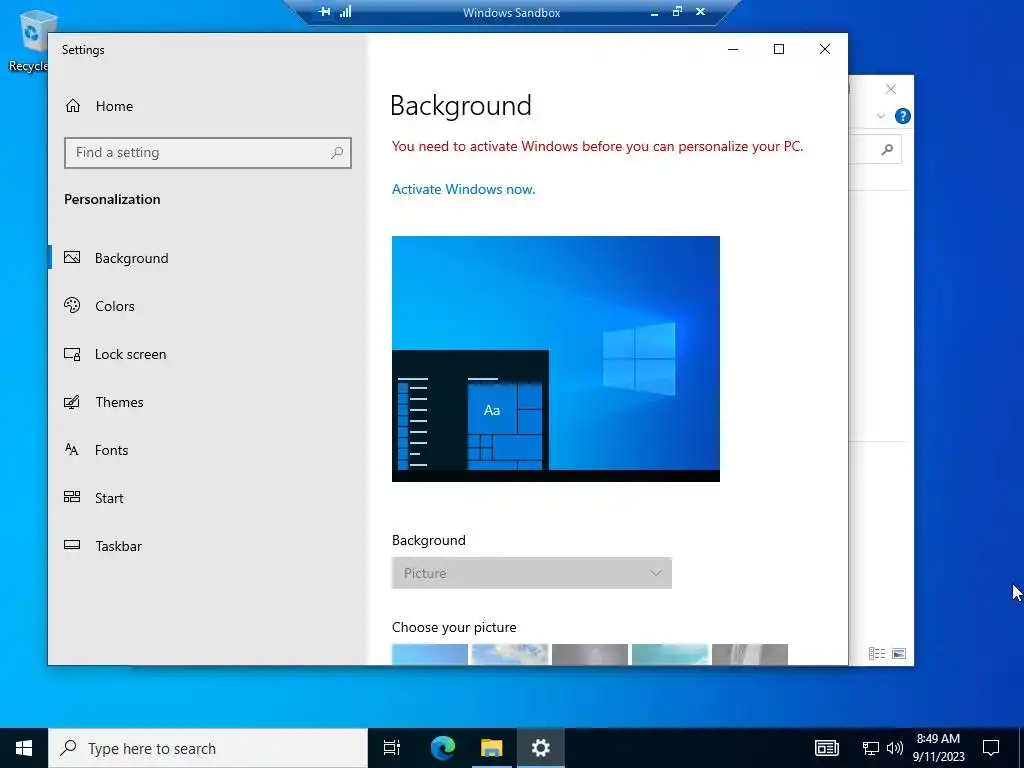Maximize the Settings window
Screen dimensions: 1024x768
(x=778, y=50)
